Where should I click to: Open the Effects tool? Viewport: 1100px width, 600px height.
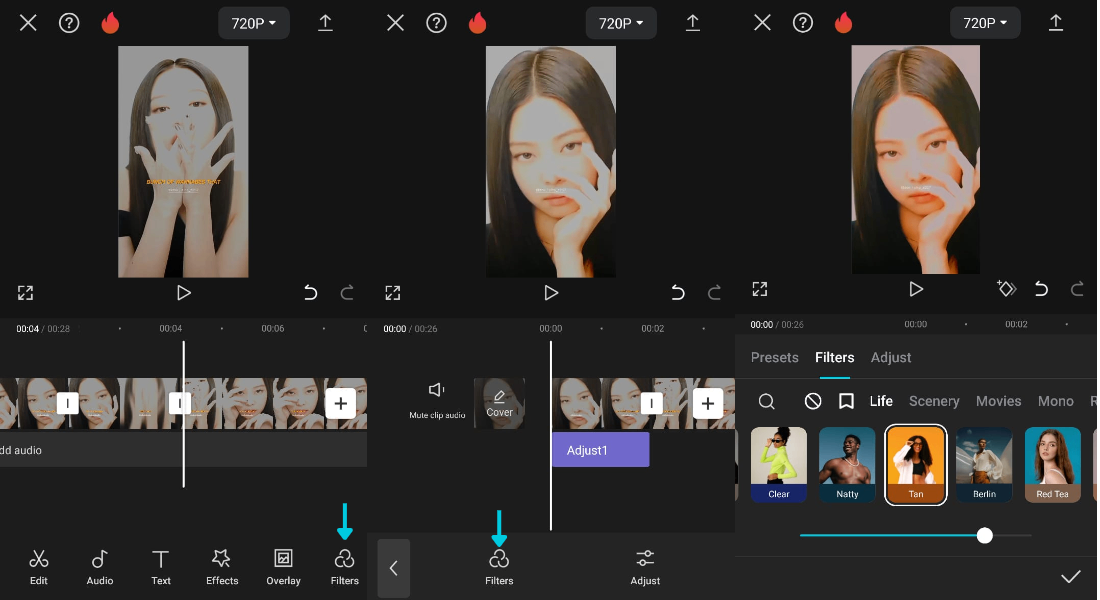[222, 566]
